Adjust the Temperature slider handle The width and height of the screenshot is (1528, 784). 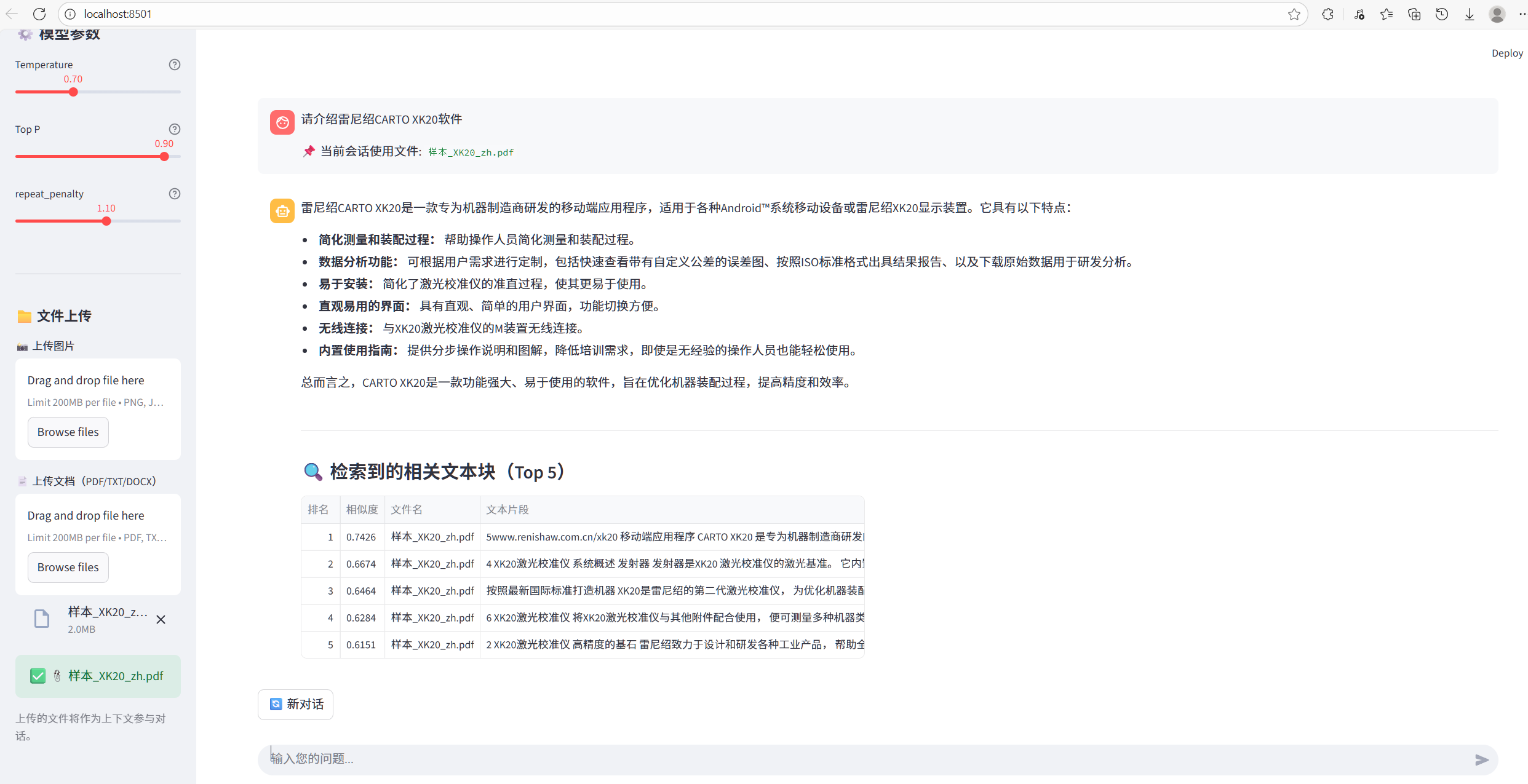click(73, 92)
